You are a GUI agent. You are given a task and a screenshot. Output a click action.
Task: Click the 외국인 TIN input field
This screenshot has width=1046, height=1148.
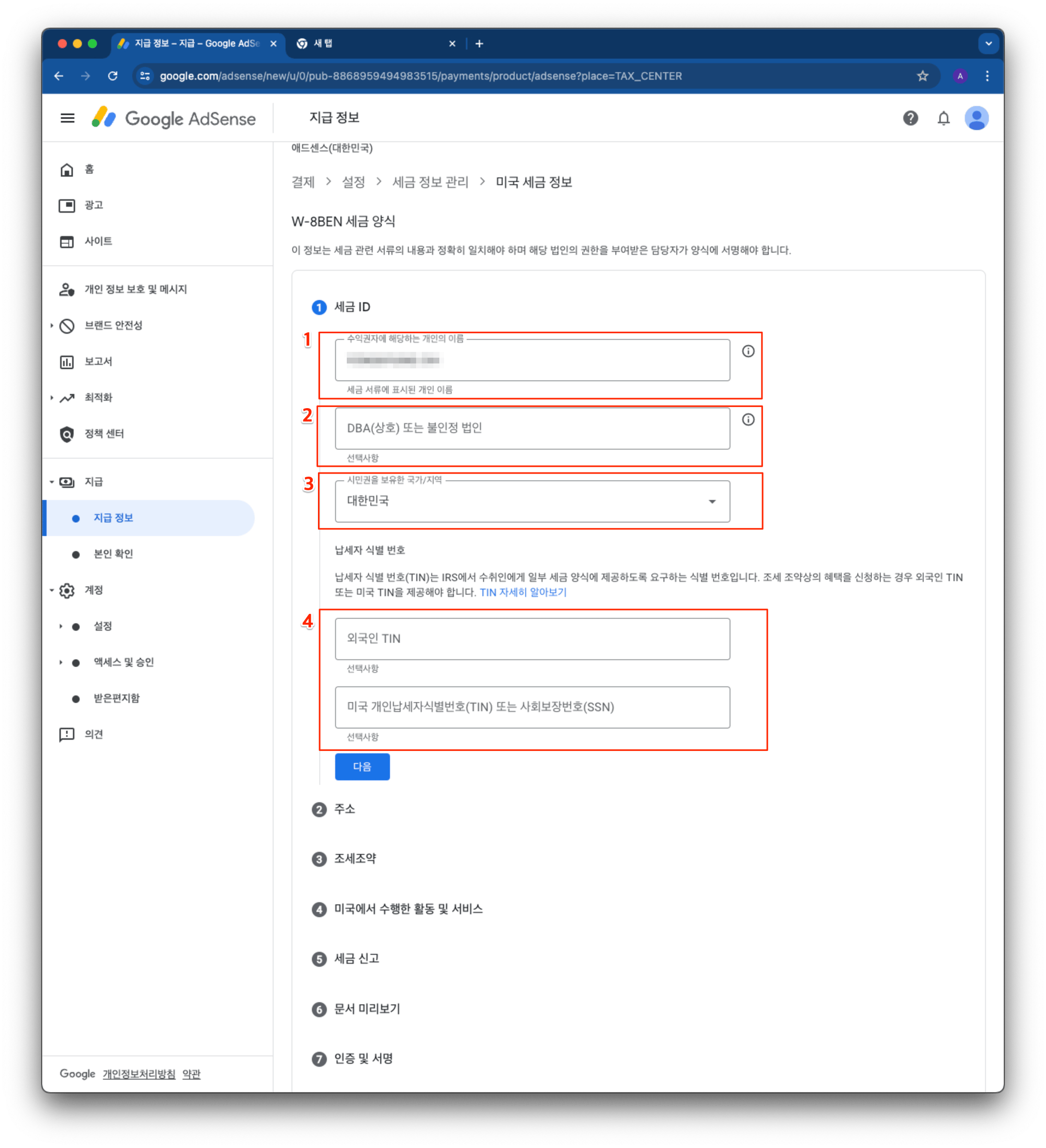point(532,639)
